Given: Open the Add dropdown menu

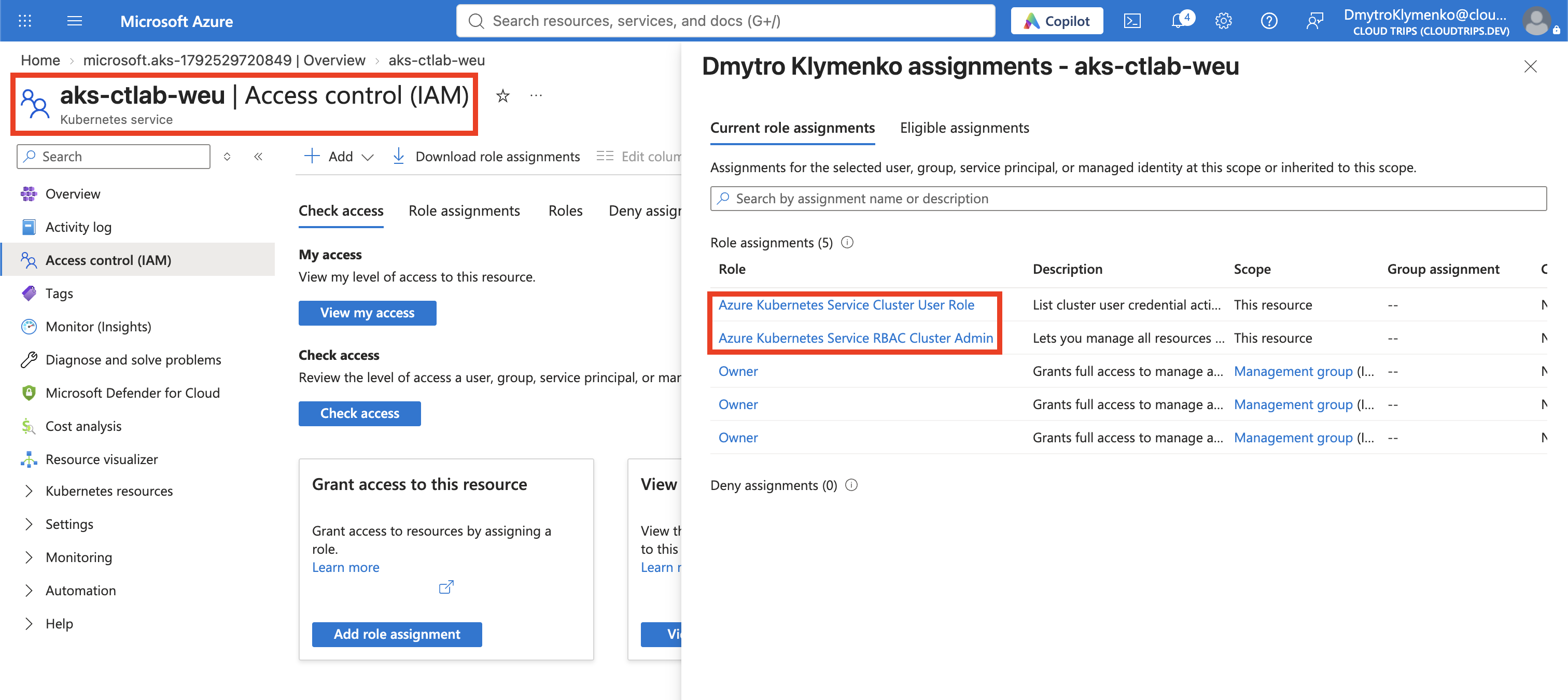Looking at the screenshot, I should point(339,157).
